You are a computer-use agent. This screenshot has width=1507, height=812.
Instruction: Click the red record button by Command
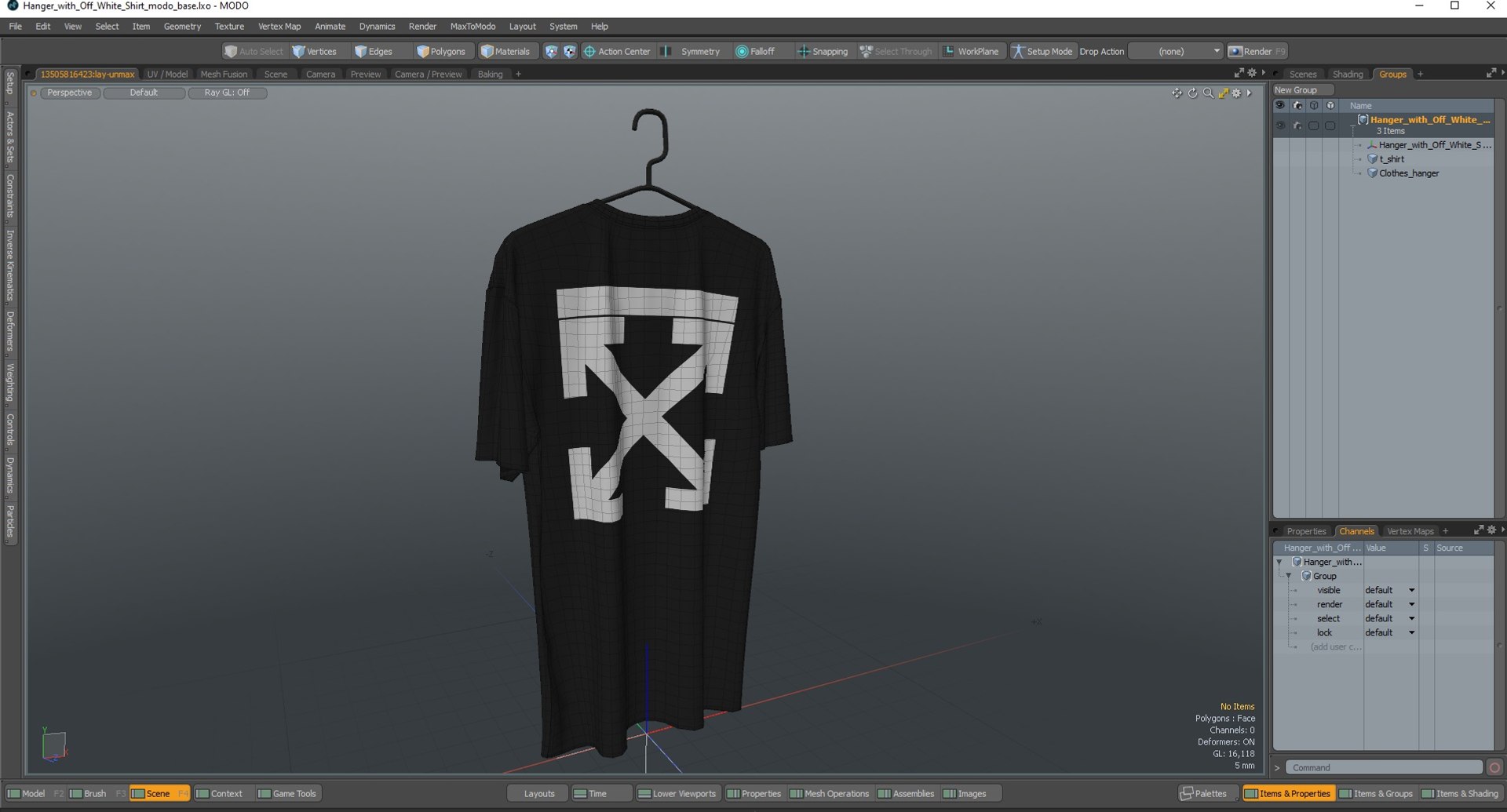pos(1494,768)
